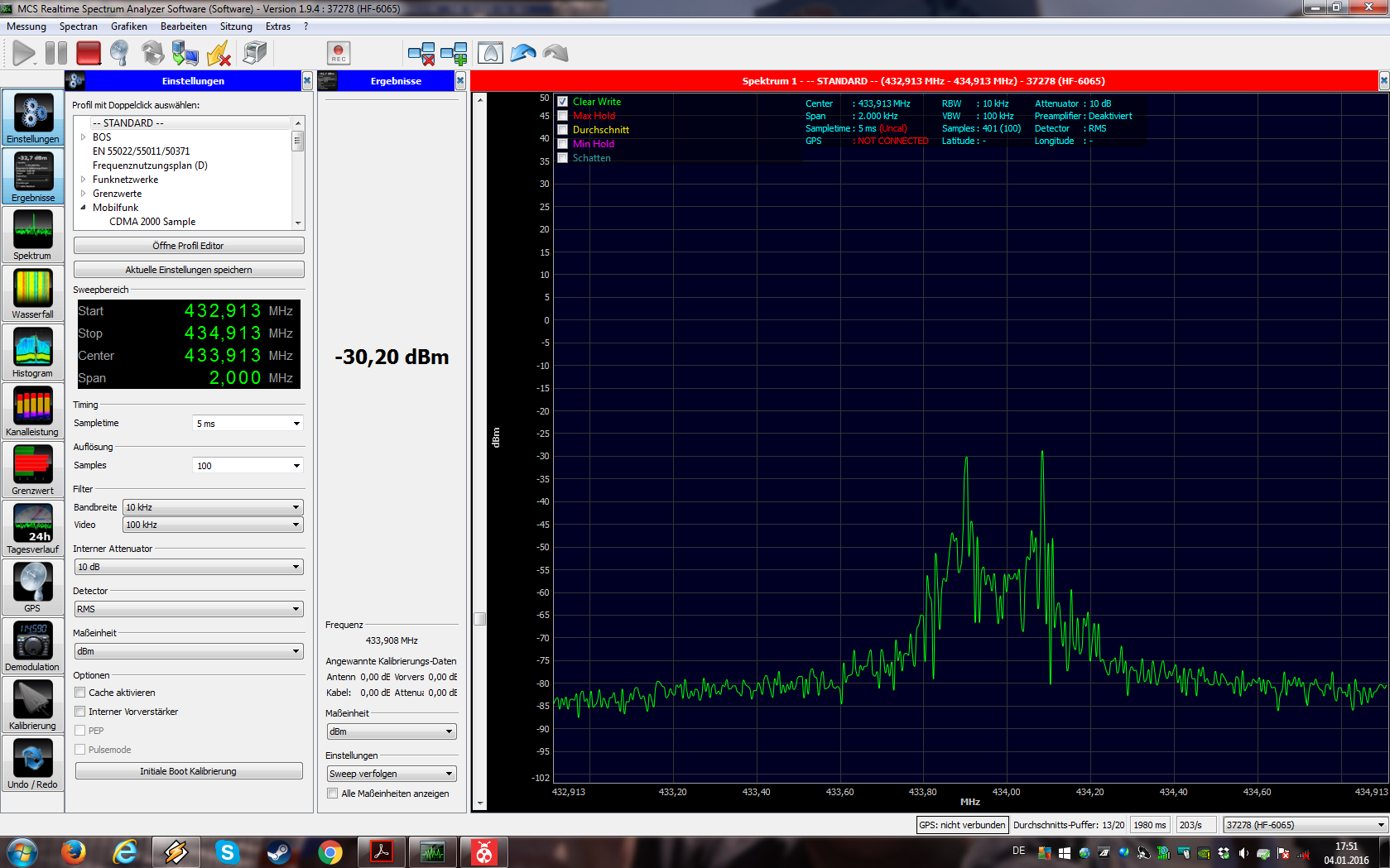Screen dimensions: 1390x868
Task: Open the Sweep verfolgen dropdown
Action: pyautogui.click(x=392, y=774)
